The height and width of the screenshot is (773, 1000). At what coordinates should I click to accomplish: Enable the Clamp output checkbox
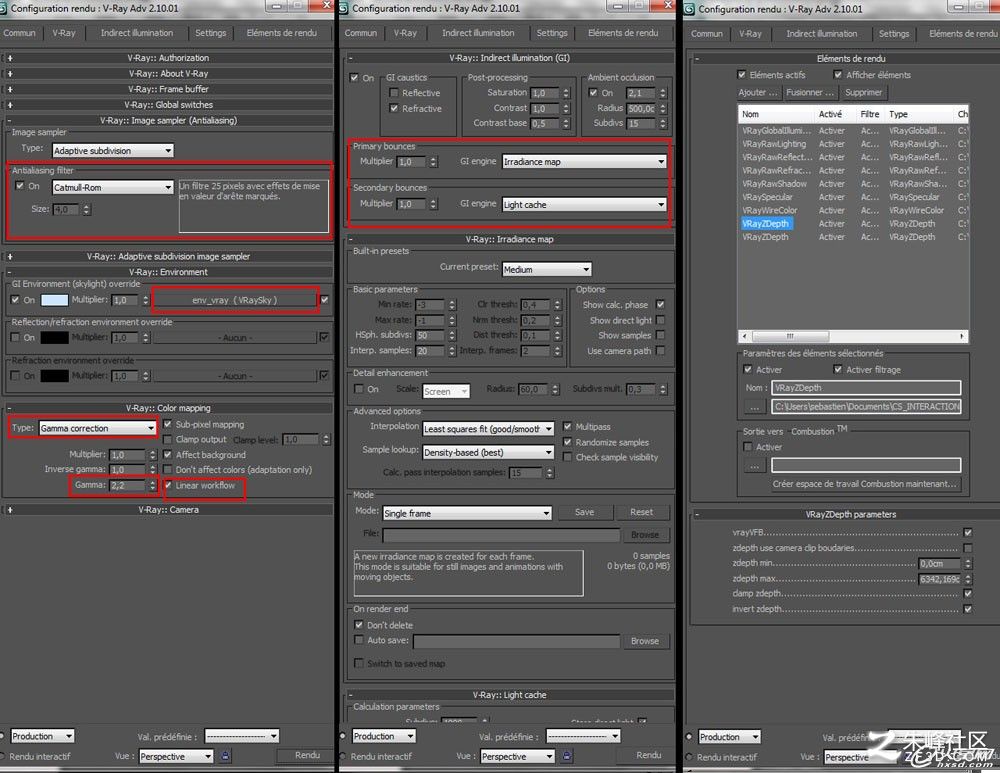point(168,439)
